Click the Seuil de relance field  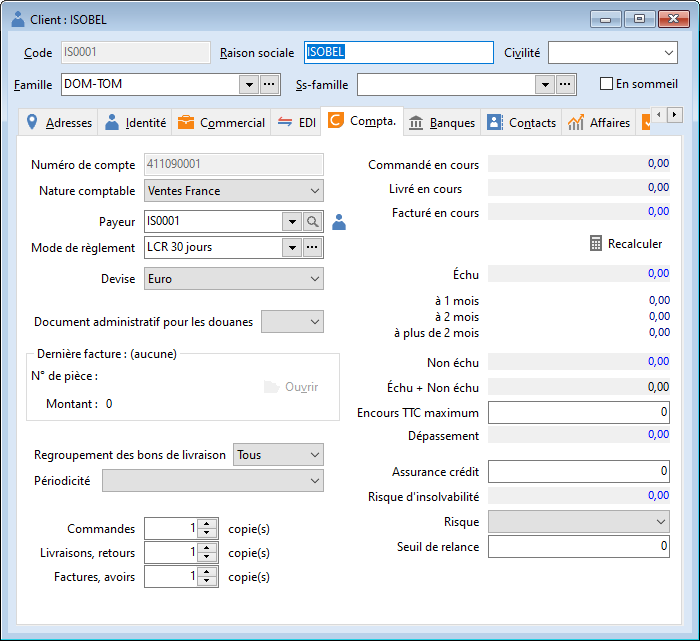(x=579, y=546)
